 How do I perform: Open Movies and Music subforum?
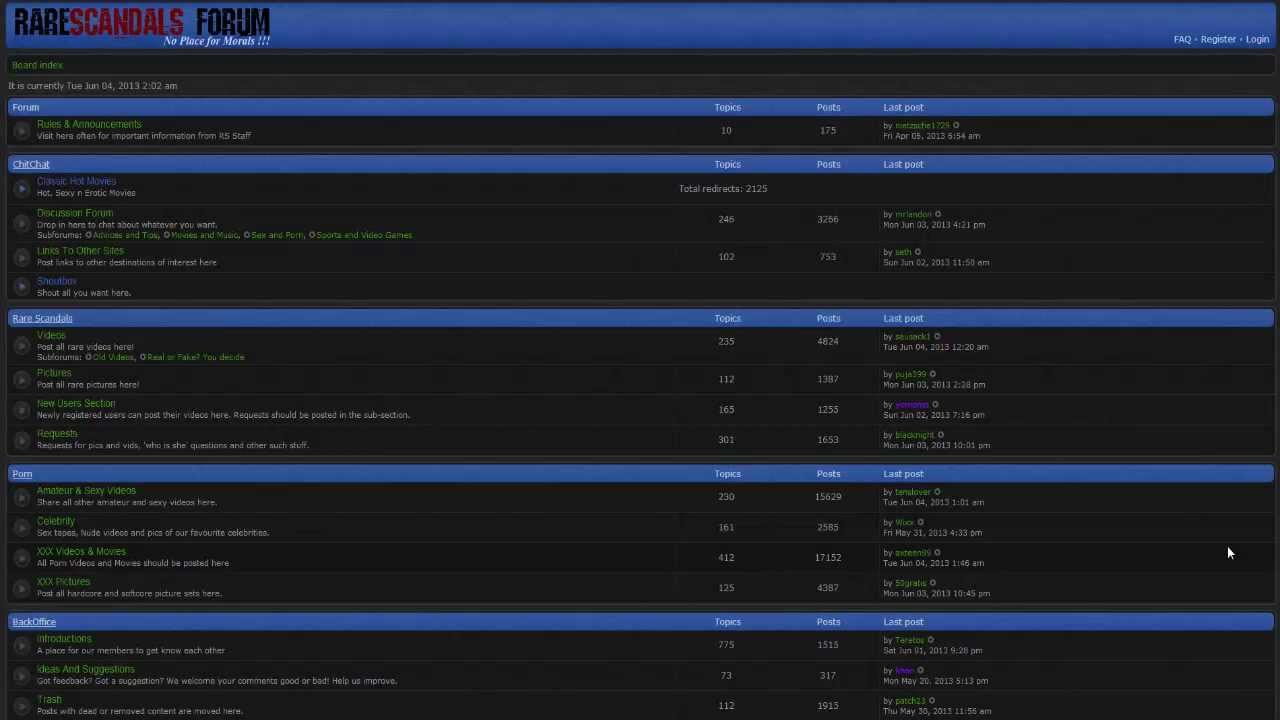point(205,235)
